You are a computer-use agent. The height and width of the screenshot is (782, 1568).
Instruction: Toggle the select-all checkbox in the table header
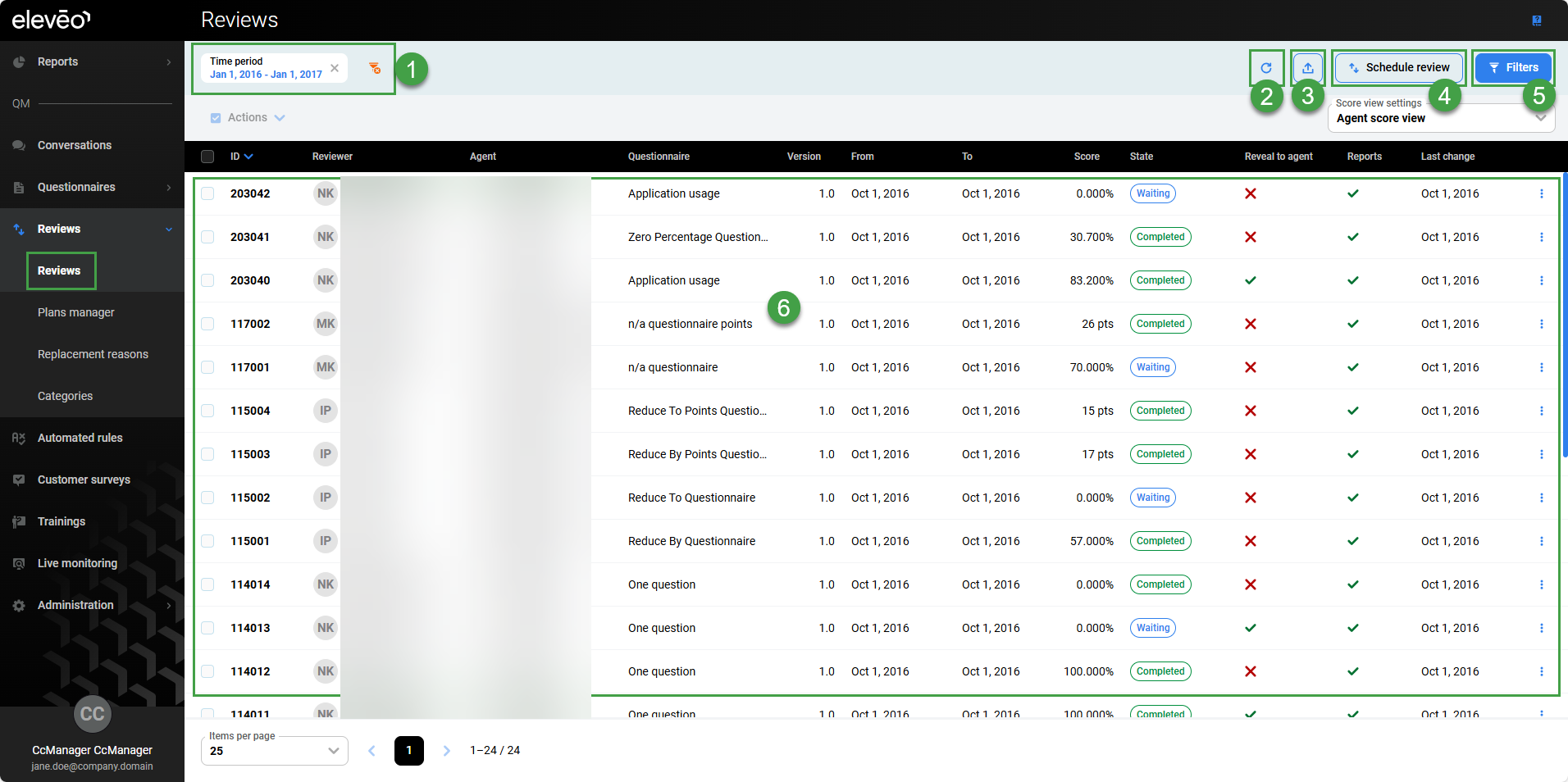coord(207,157)
